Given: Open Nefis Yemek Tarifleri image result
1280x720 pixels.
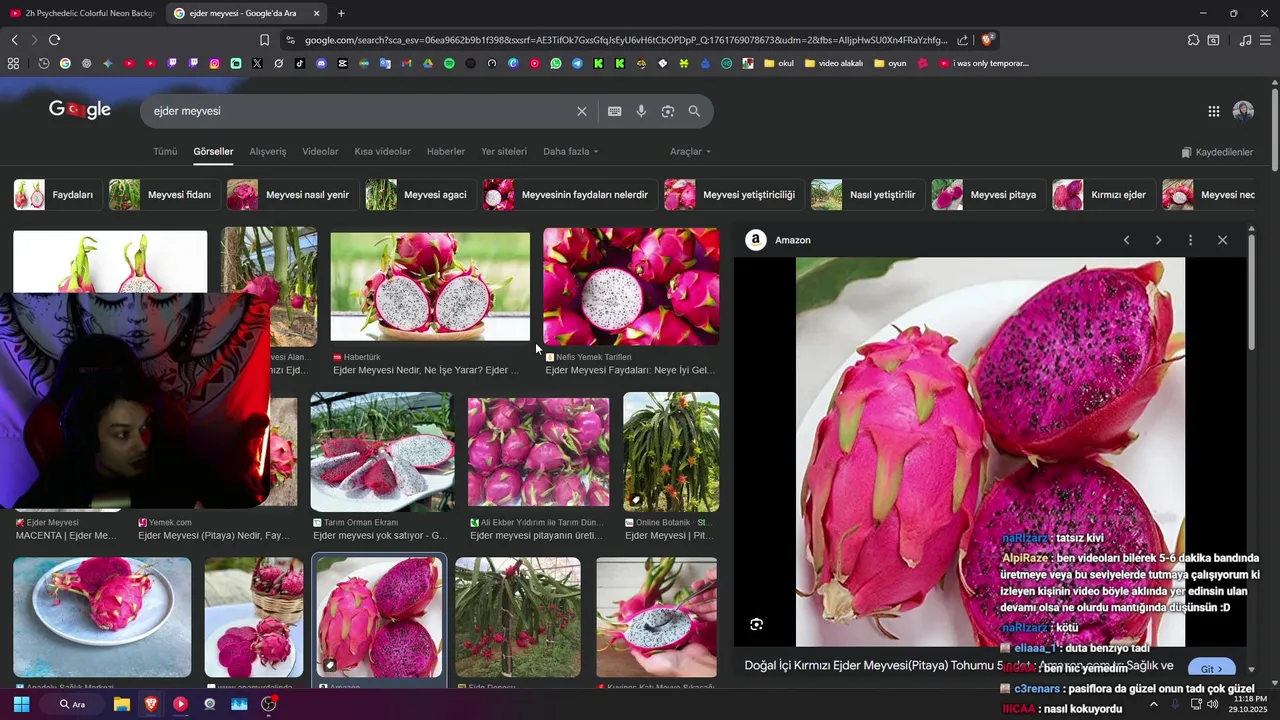Looking at the screenshot, I should coord(631,286).
